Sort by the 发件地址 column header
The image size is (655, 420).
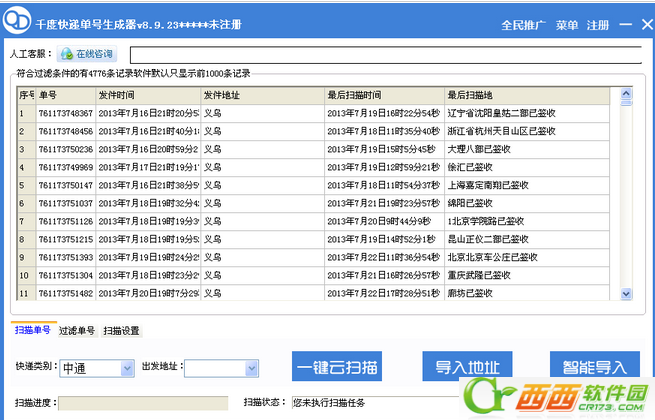tap(263, 95)
